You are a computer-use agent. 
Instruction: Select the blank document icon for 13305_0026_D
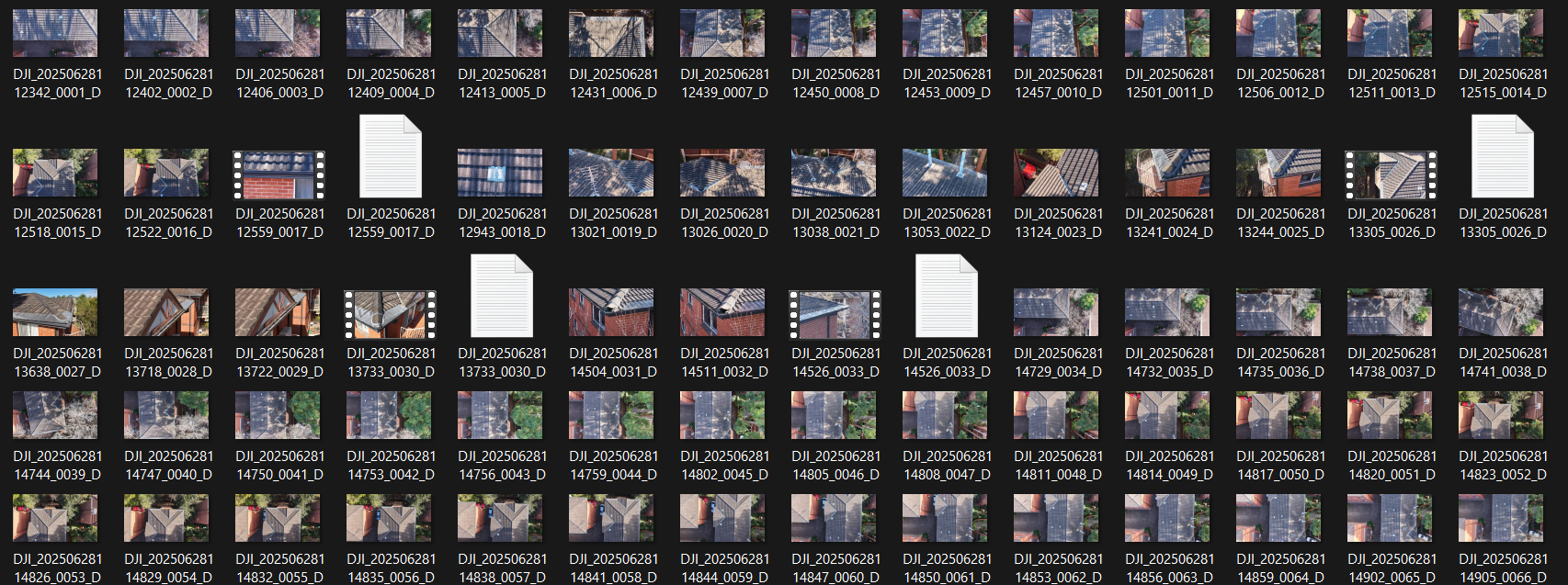tap(1503, 156)
